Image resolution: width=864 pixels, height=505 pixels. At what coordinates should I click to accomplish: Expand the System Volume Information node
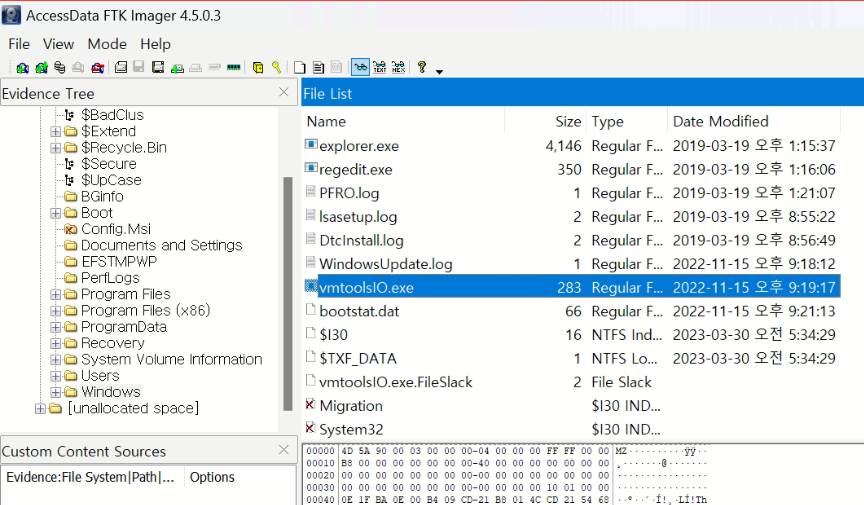click(x=56, y=359)
